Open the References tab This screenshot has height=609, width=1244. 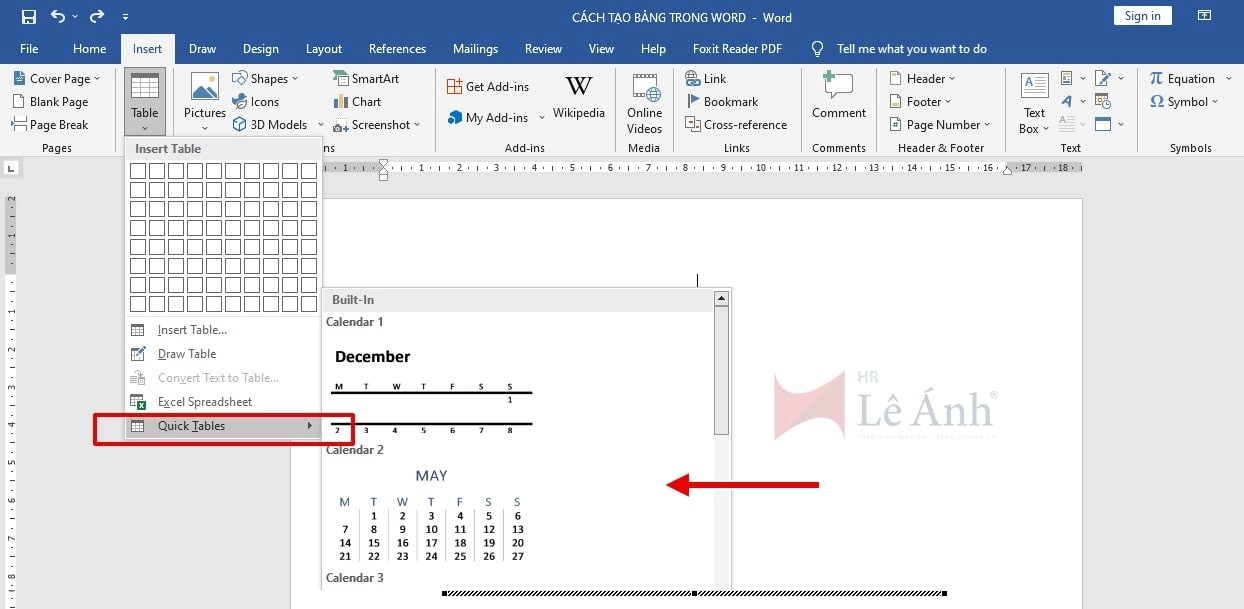click(397, 49)
